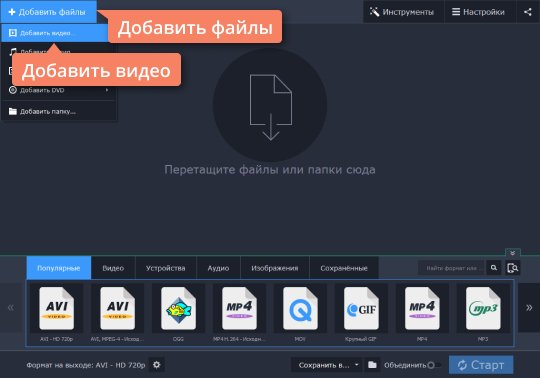
Task: Select AVI - HD 720p preset
Action: tap(56, 313)
